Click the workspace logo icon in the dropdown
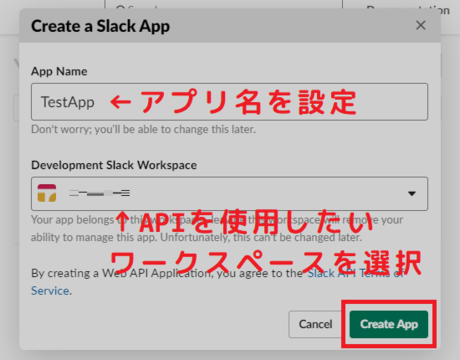 point(47,193)
